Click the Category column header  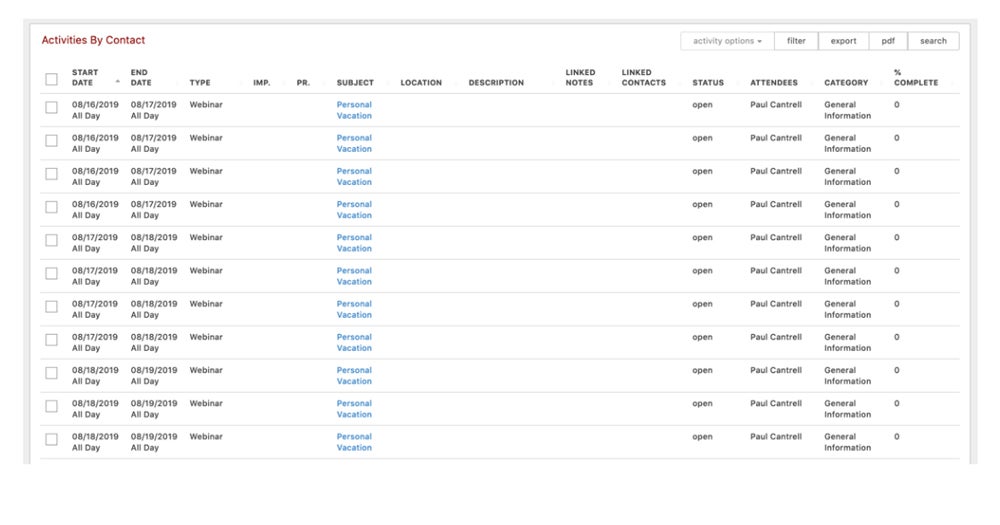click(846, 83)
